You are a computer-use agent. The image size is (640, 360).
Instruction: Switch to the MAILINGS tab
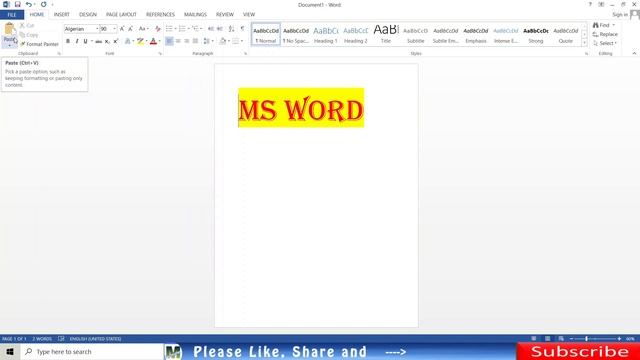[195, 15]
